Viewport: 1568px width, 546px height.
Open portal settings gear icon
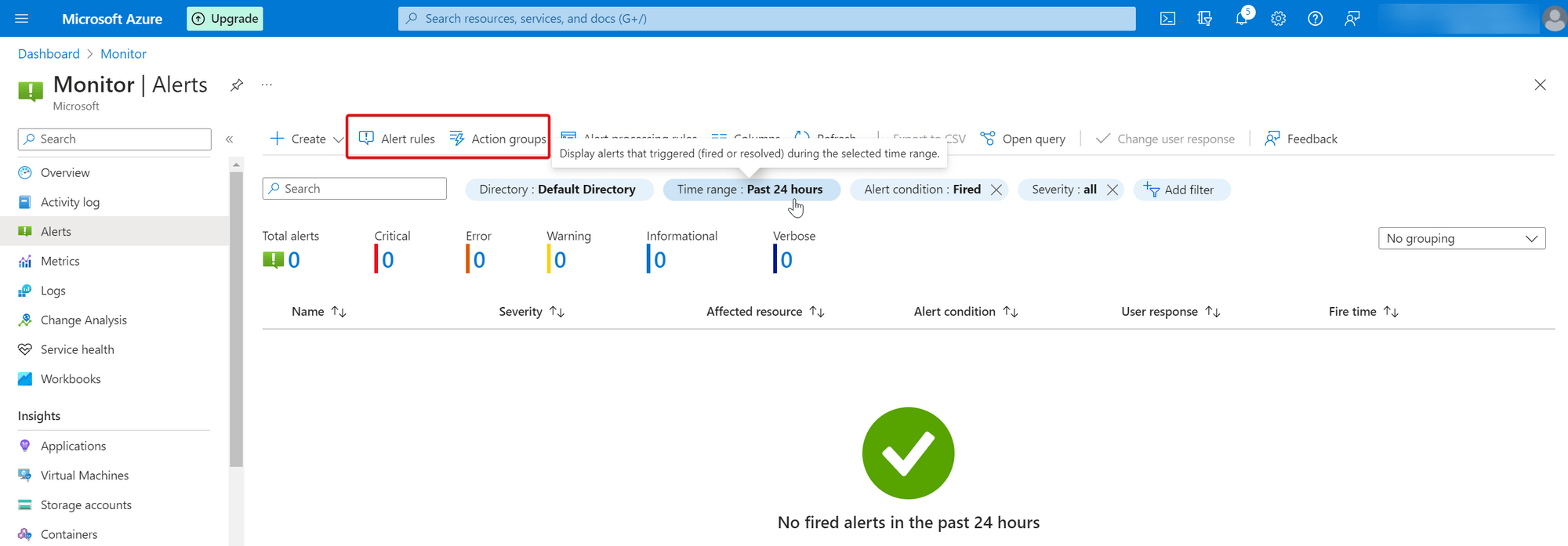[1278, 19]
